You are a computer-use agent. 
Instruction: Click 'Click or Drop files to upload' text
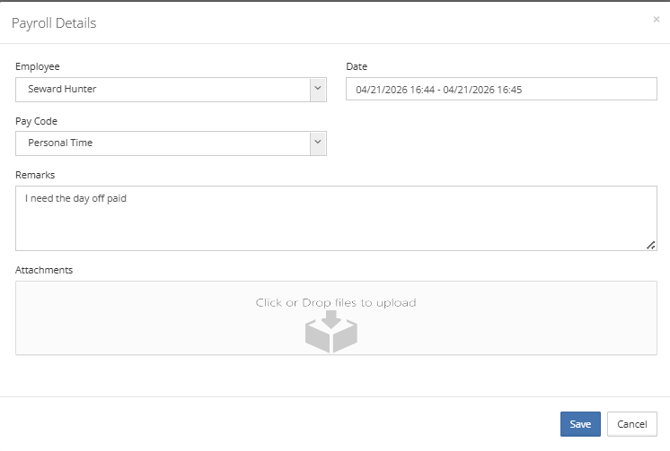point(335,302)
